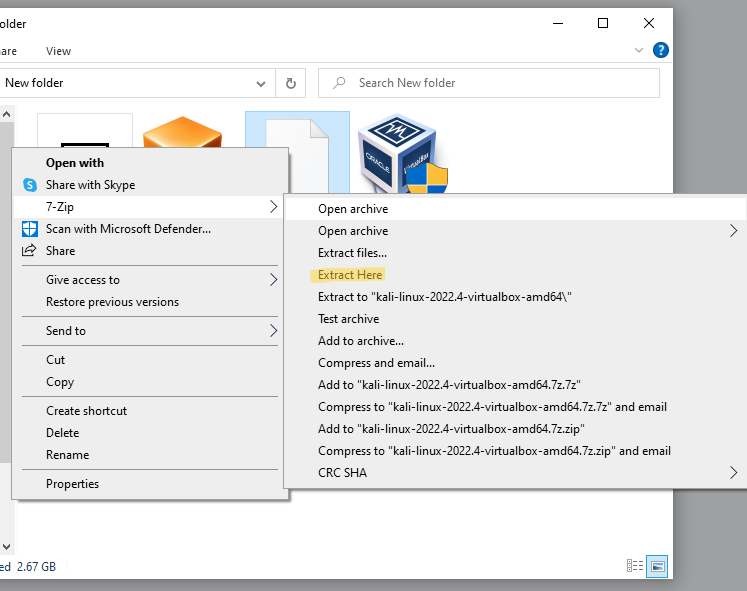The height and width of the screenshot is (591, 747).
Task: Click the scrollbar down arrow
Action: (5, 546)
